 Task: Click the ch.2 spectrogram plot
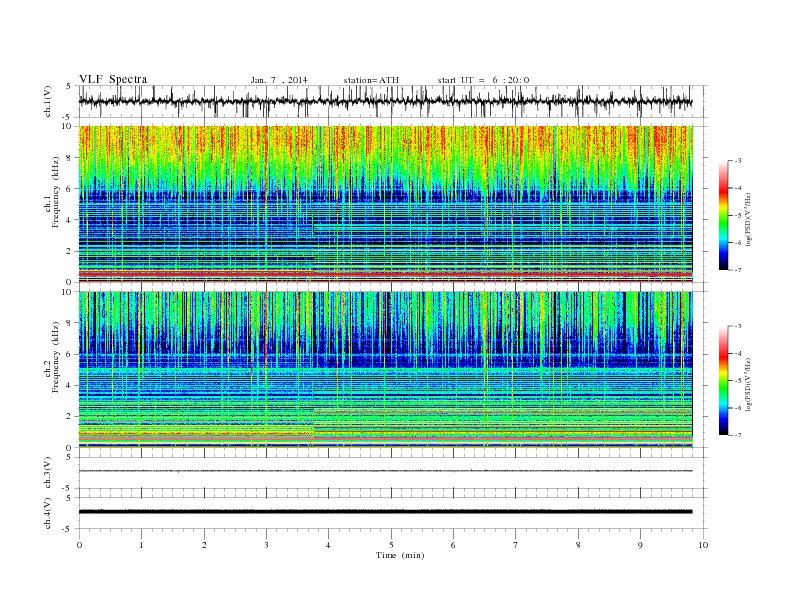(385, 370)
